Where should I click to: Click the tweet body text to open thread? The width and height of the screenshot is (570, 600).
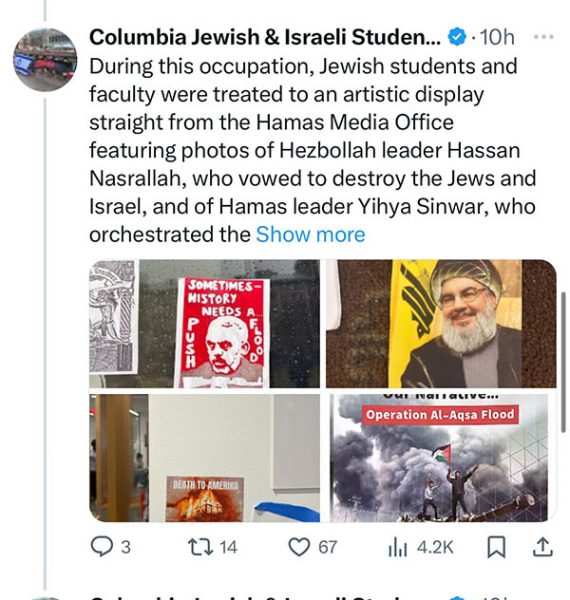[x=313, y=150]
